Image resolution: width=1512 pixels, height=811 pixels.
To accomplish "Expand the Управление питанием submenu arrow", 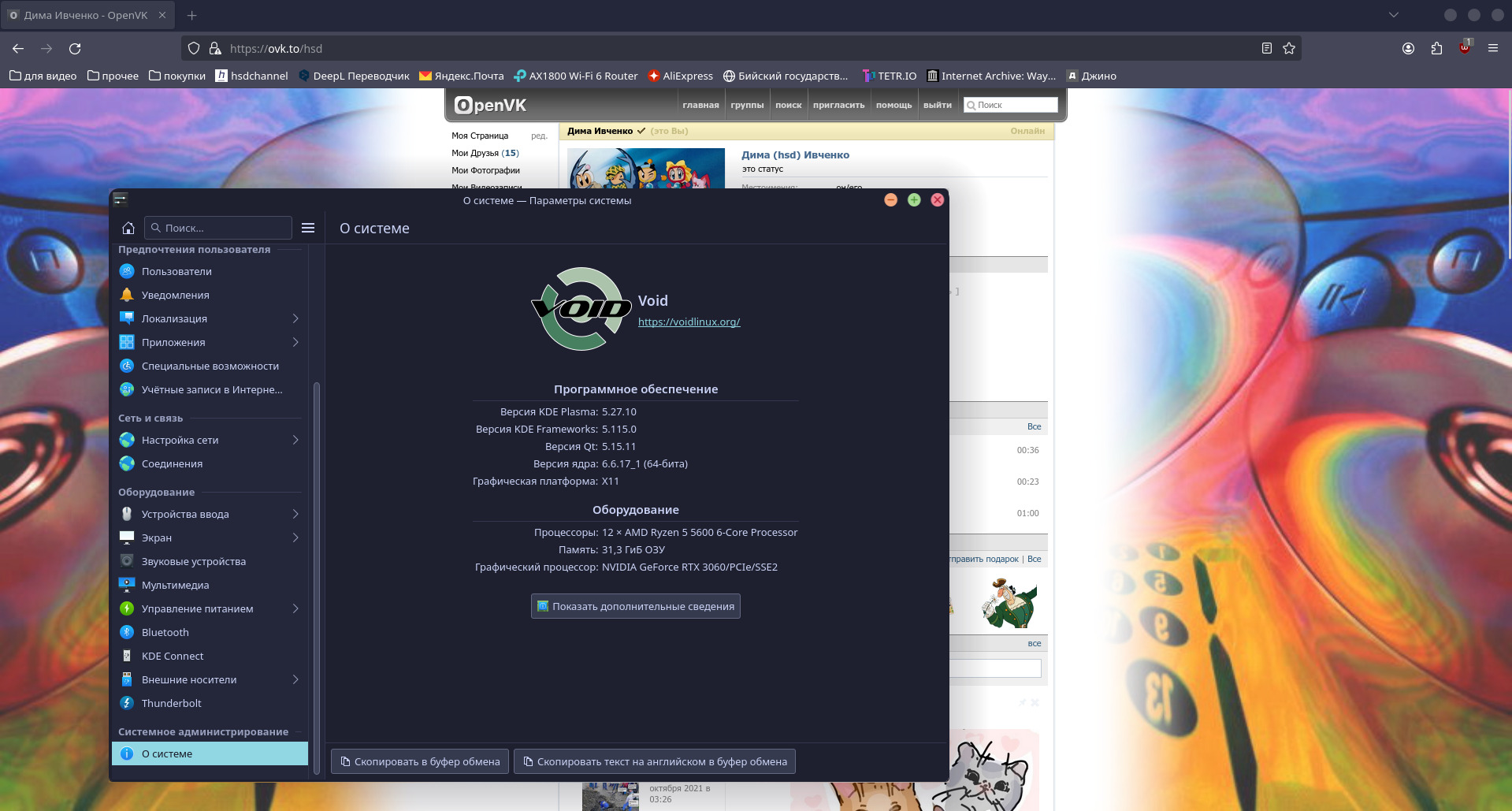I will pos(295,608).
